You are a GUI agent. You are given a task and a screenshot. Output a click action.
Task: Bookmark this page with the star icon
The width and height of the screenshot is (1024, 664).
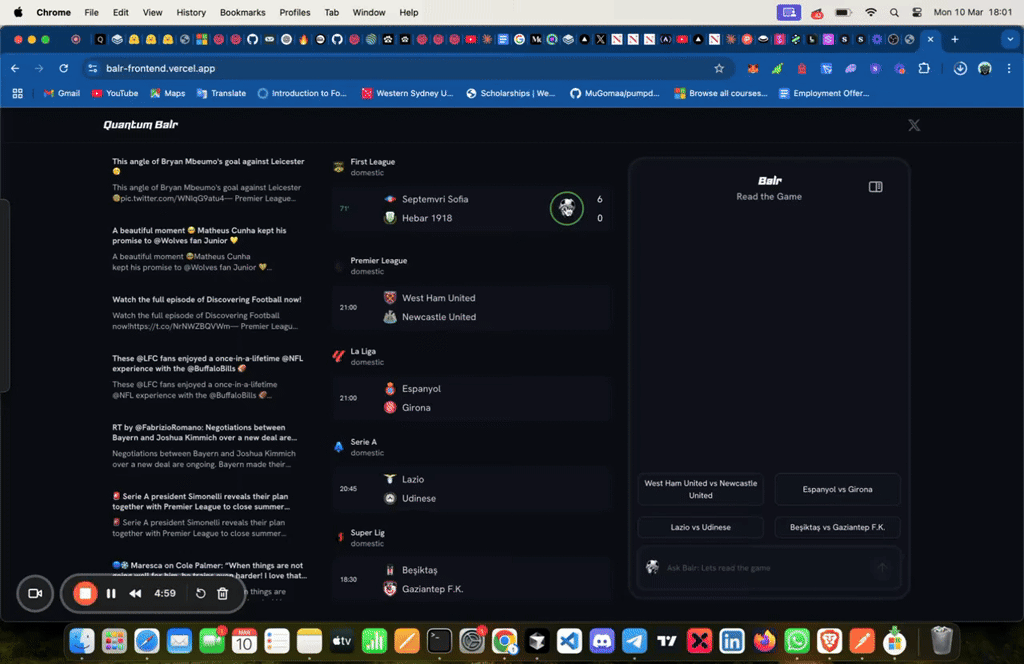coord(719,69)
